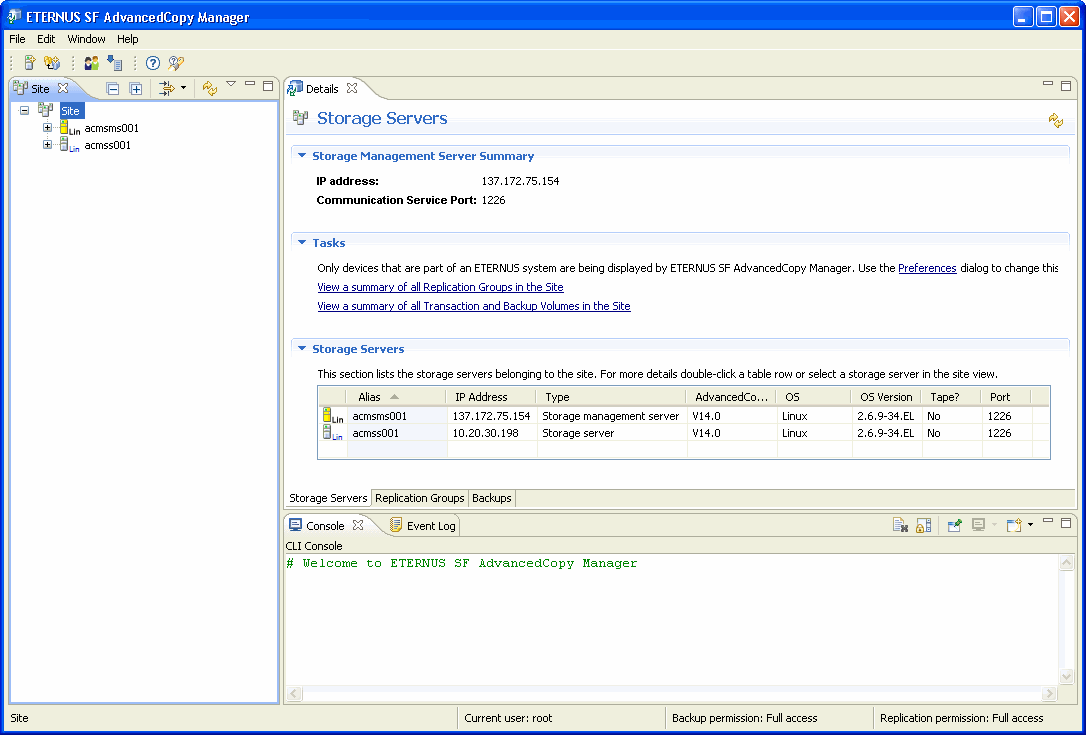Screen dimensions: 1086x735
Task: Click the arrows filter icon in Site toolbar
Action: (166, 88)
